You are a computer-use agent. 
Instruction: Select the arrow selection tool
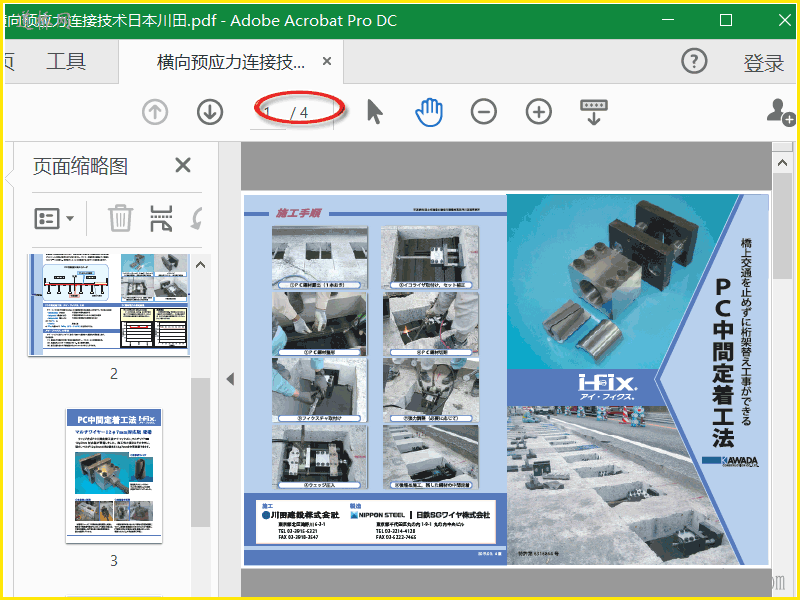click(374, 112)
